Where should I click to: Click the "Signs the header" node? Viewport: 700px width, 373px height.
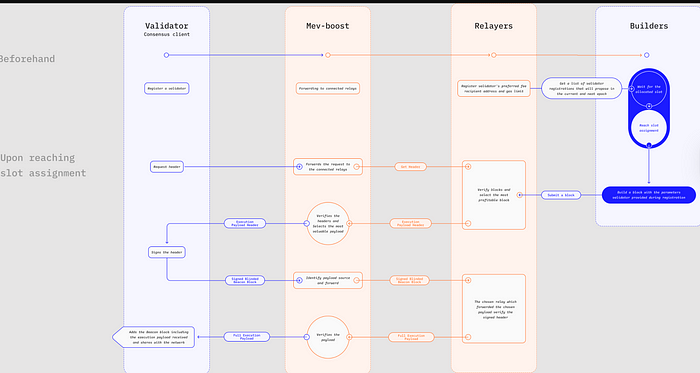click(167, 252)
